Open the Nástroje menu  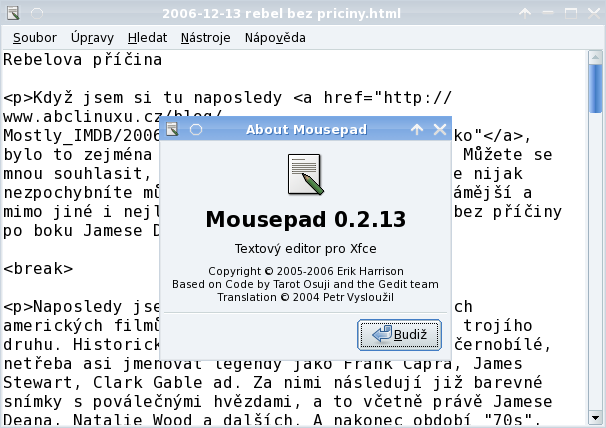pyautogui.click(x=205, y=38)
